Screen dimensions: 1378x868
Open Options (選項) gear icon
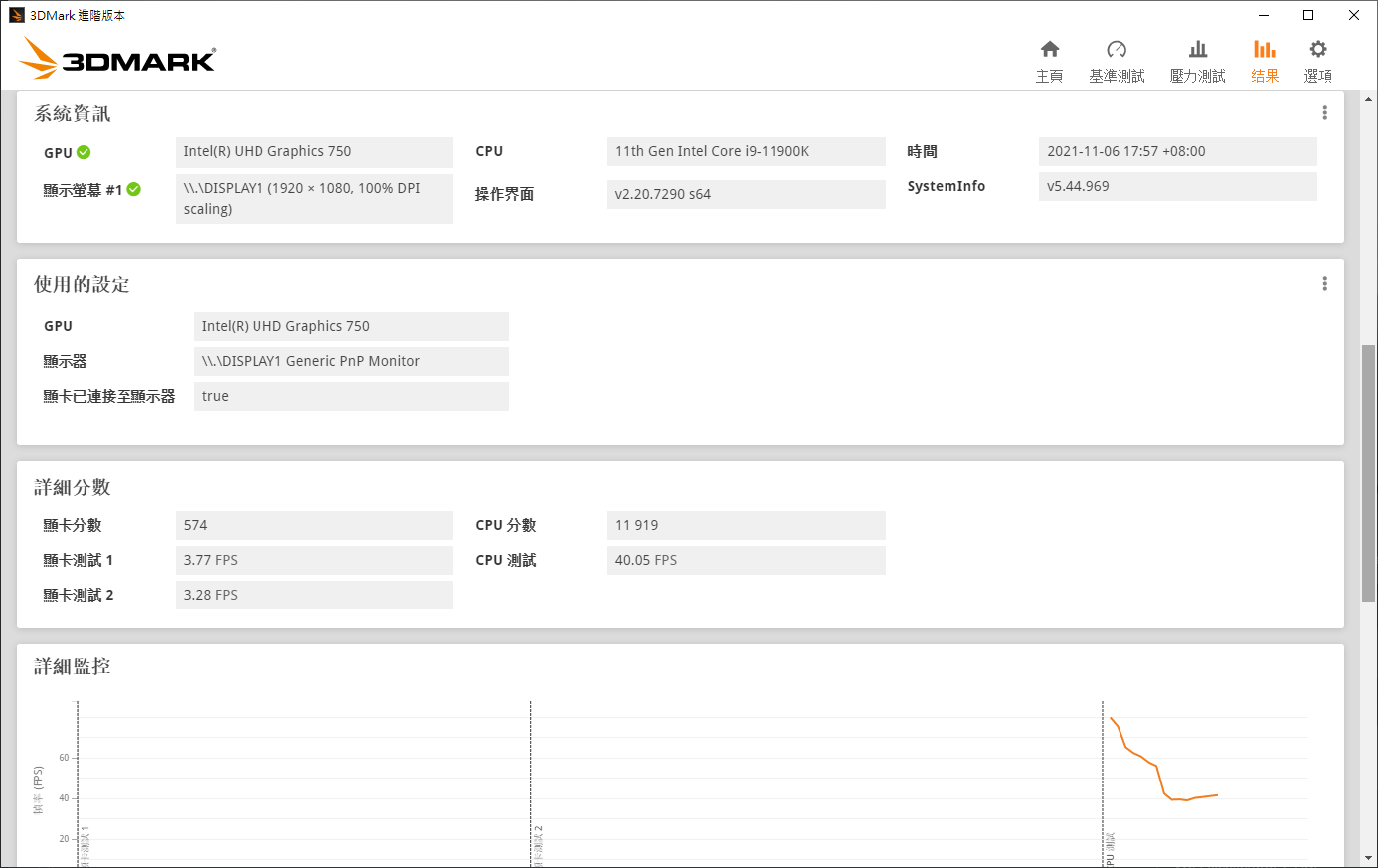coord(1318,49)
